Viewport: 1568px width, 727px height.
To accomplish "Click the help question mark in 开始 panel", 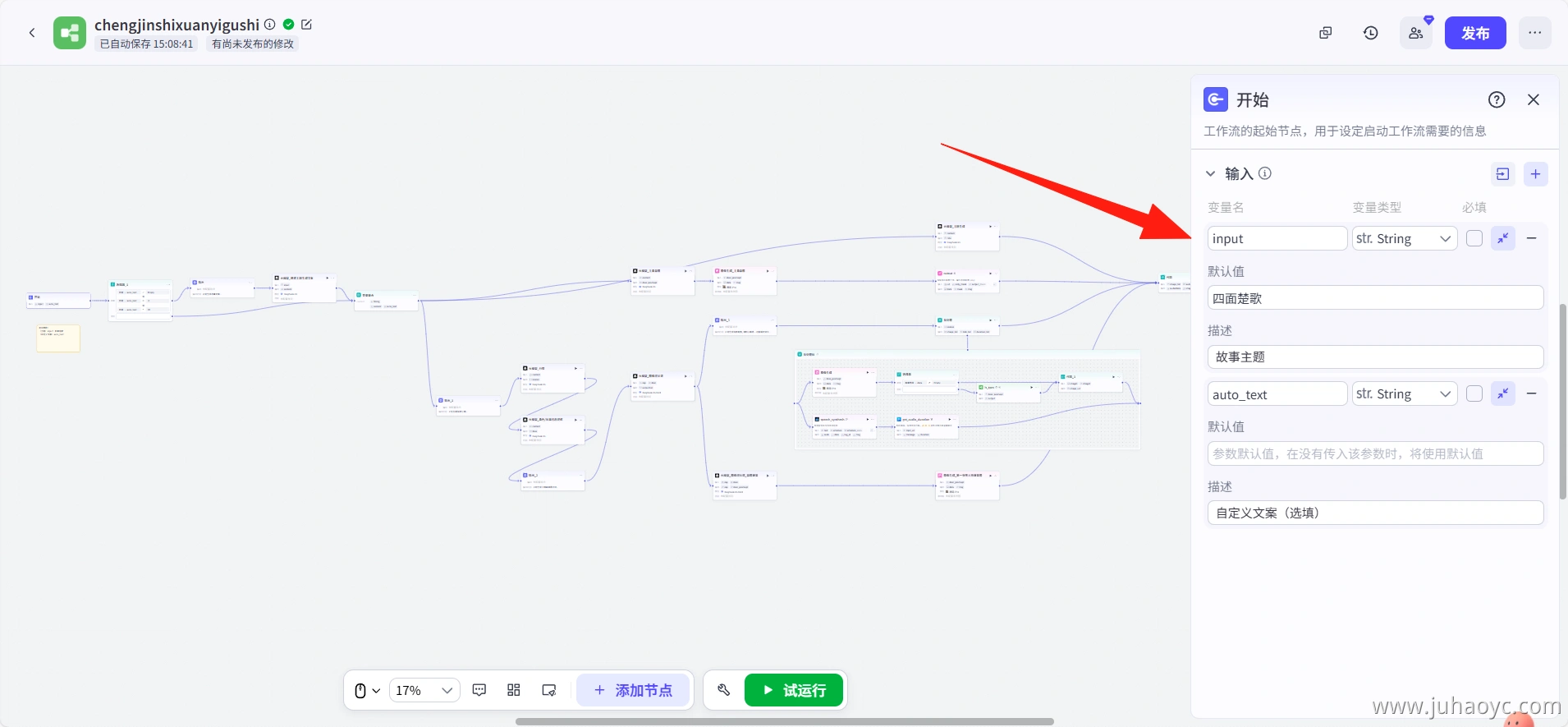I will point(1497,99).
